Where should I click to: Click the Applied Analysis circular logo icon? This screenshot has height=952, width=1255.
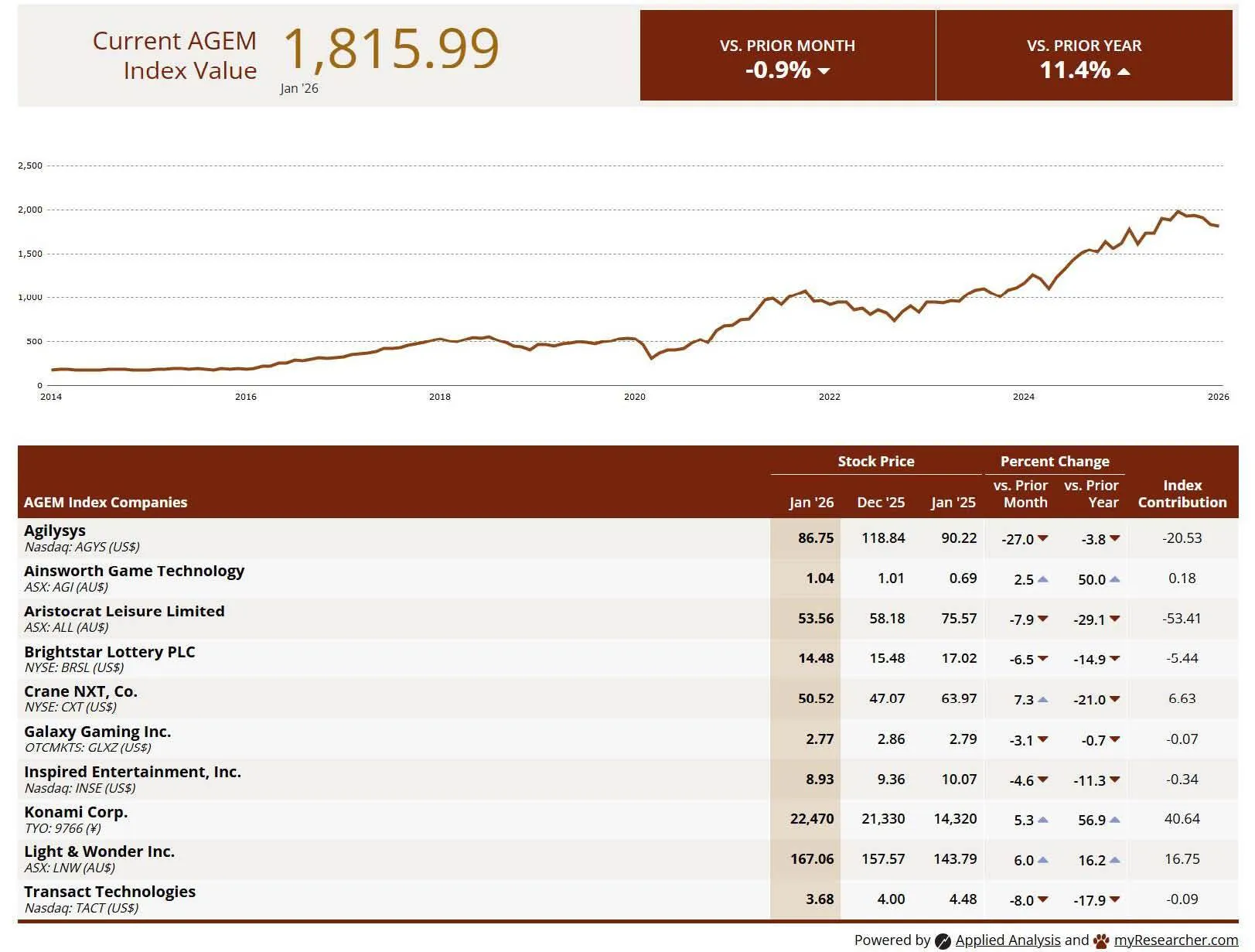click(944, 940)
